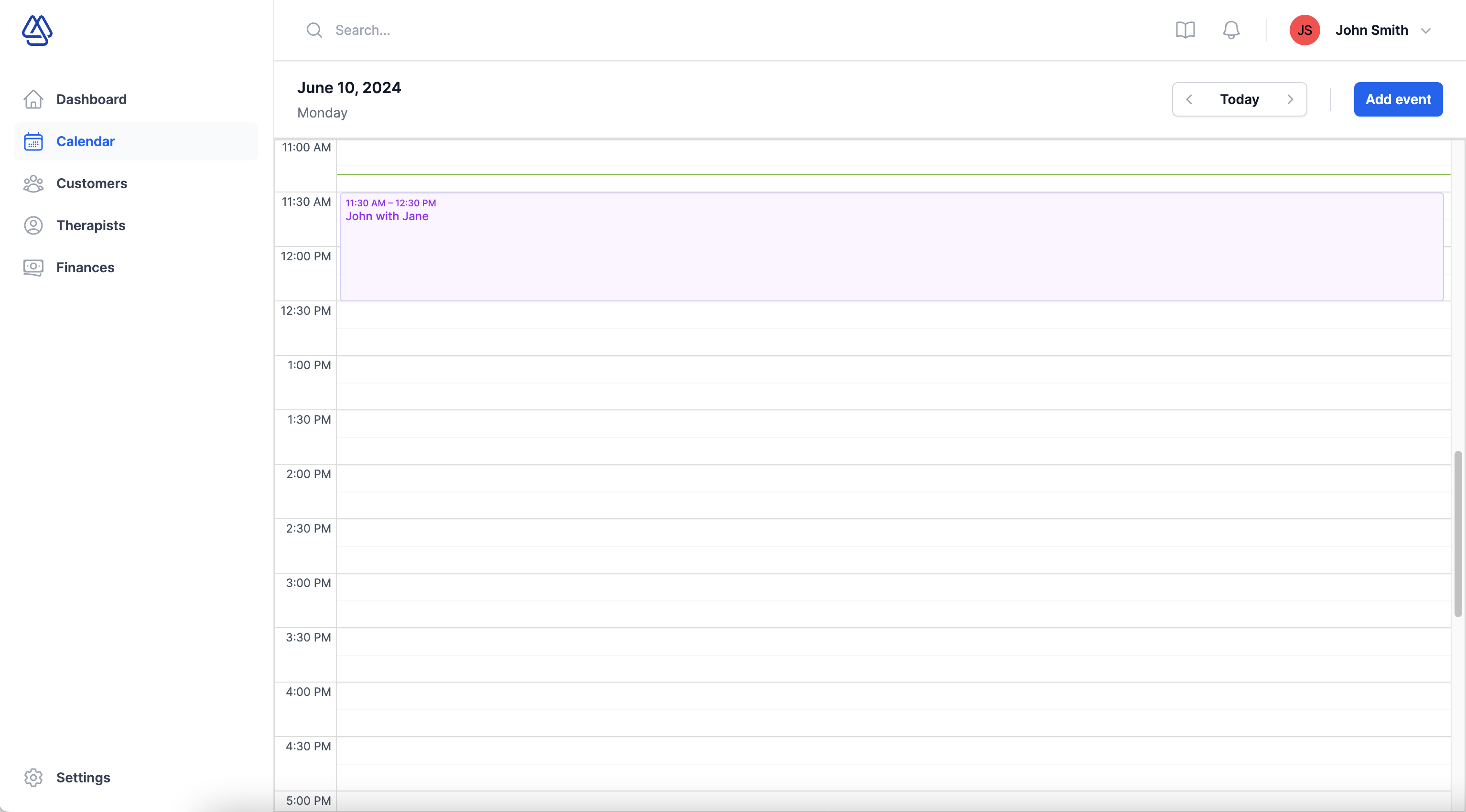Open the John with Jane event

(891, 247)
